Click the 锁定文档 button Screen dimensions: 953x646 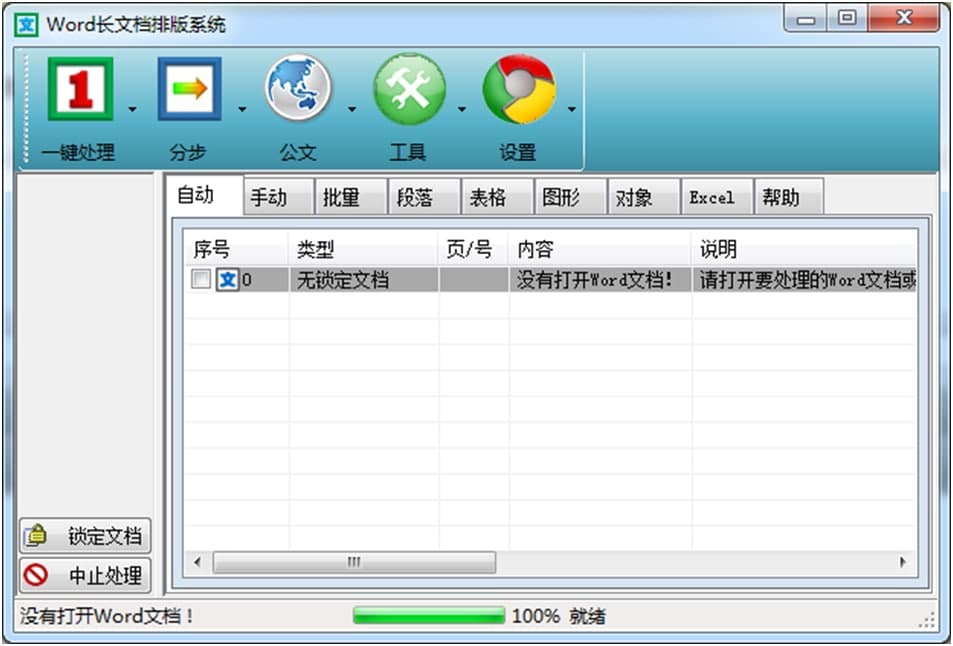tap(84, 536)
